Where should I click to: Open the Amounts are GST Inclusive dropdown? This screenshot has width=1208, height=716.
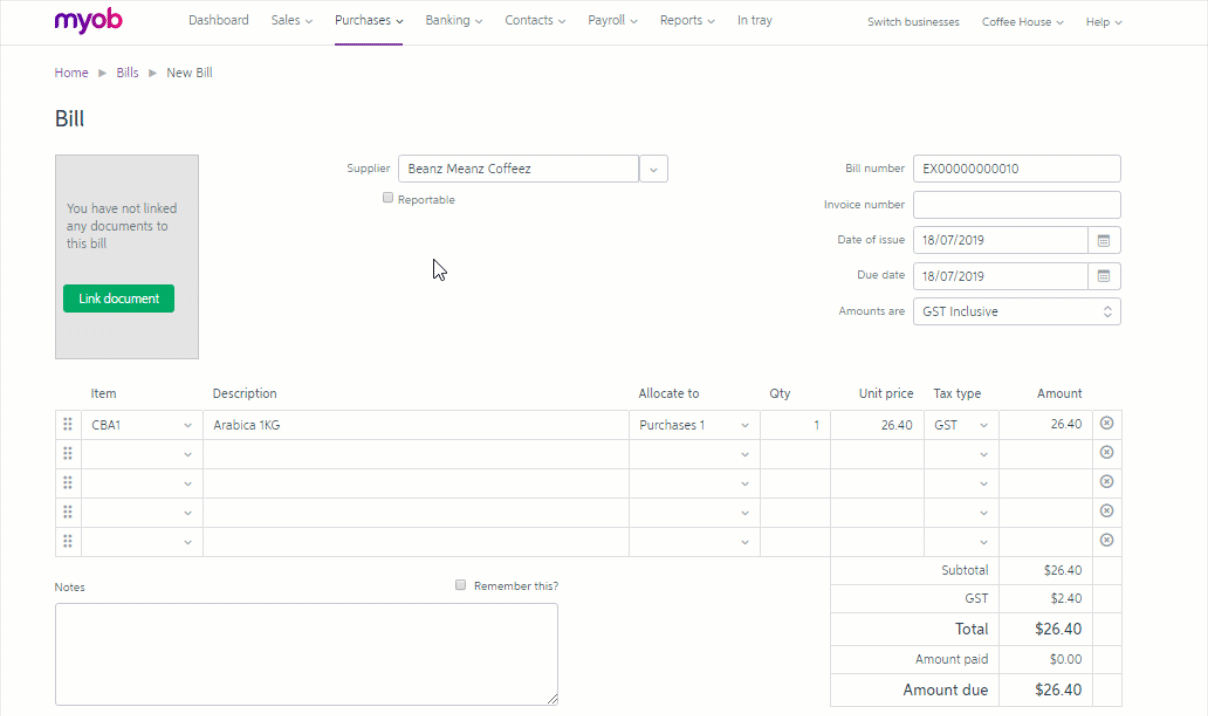point(1016,312)
